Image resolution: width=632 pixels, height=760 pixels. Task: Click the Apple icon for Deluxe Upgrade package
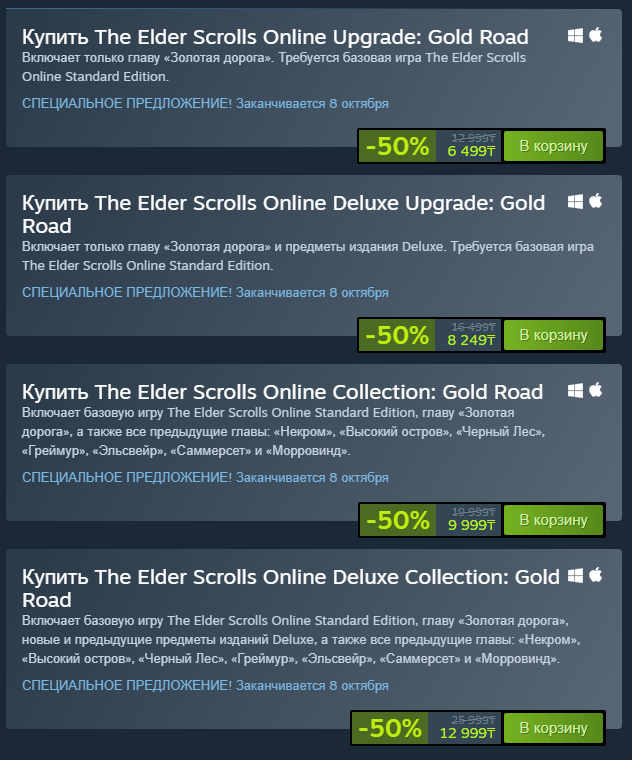click(x=596, y=201)
